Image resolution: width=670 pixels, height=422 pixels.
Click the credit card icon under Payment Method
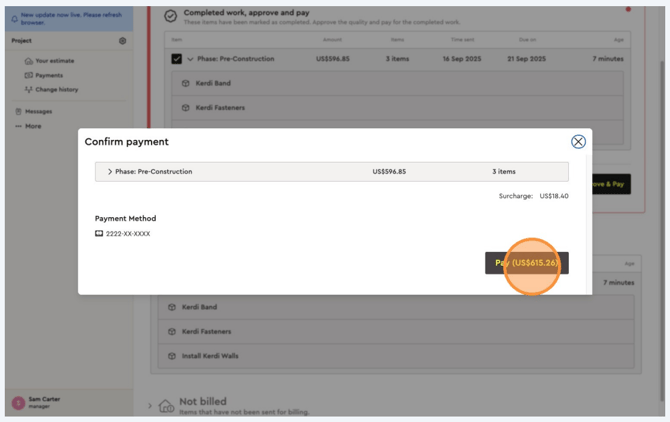[x=99, y=234]
